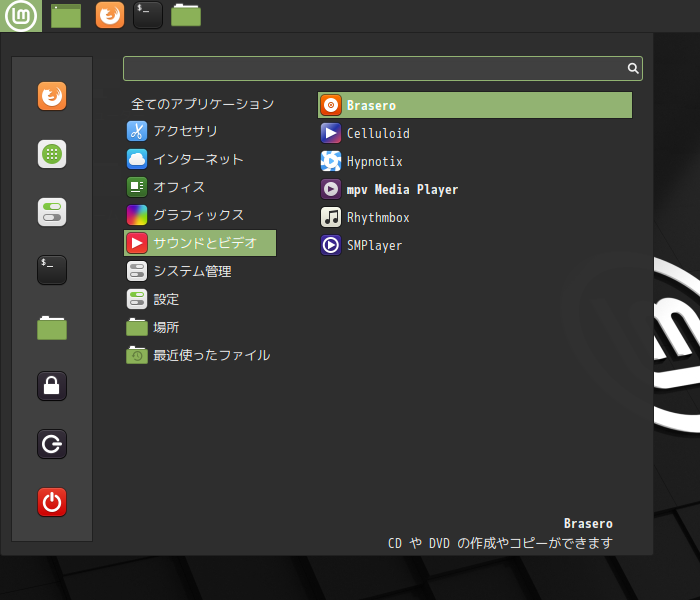The height and width of the screenshot is (600, 700).
Task: Click the 場所 folder icon
Action: pos(137,327)
